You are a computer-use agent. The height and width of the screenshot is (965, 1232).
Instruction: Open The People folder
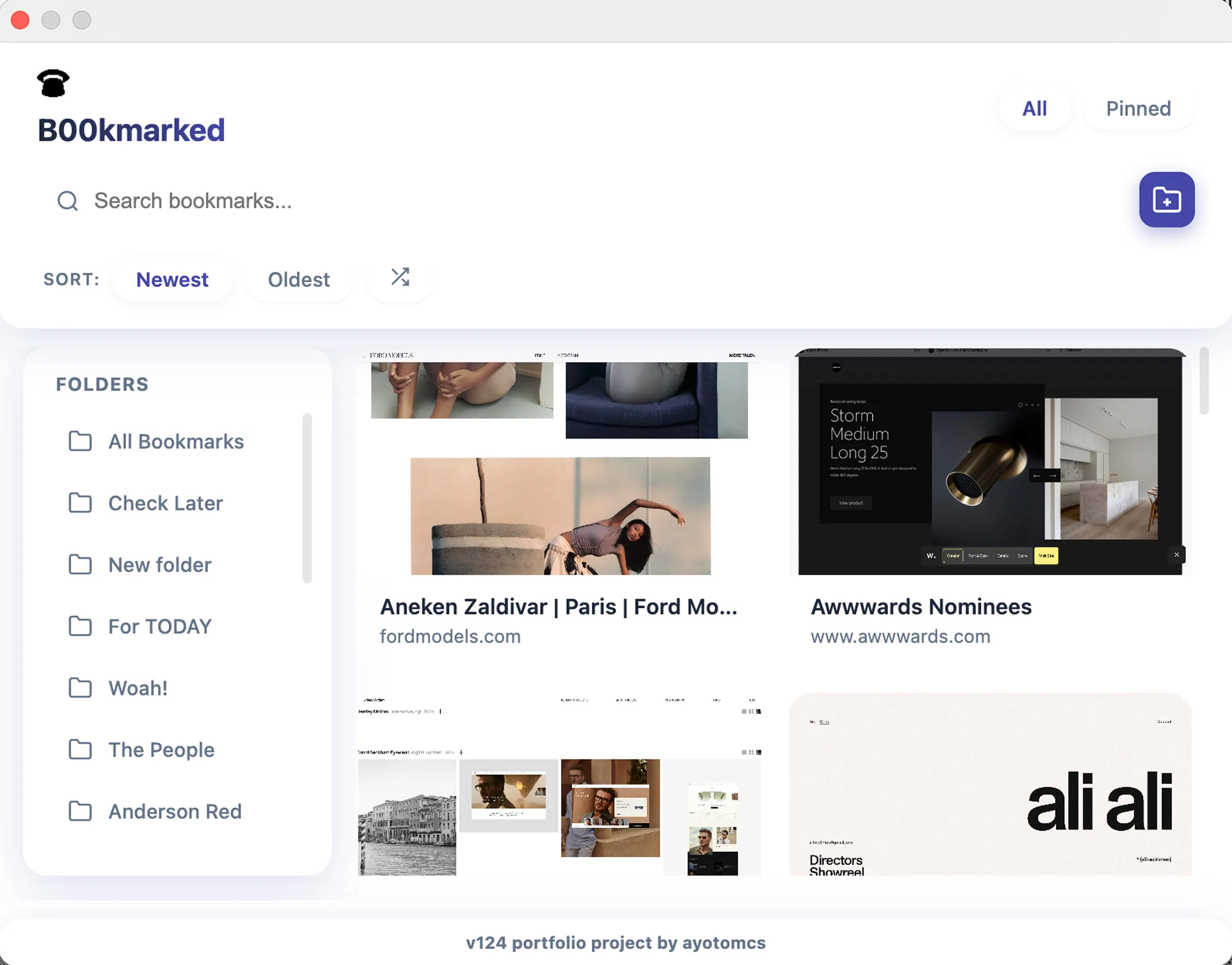(x=161, y=749)
